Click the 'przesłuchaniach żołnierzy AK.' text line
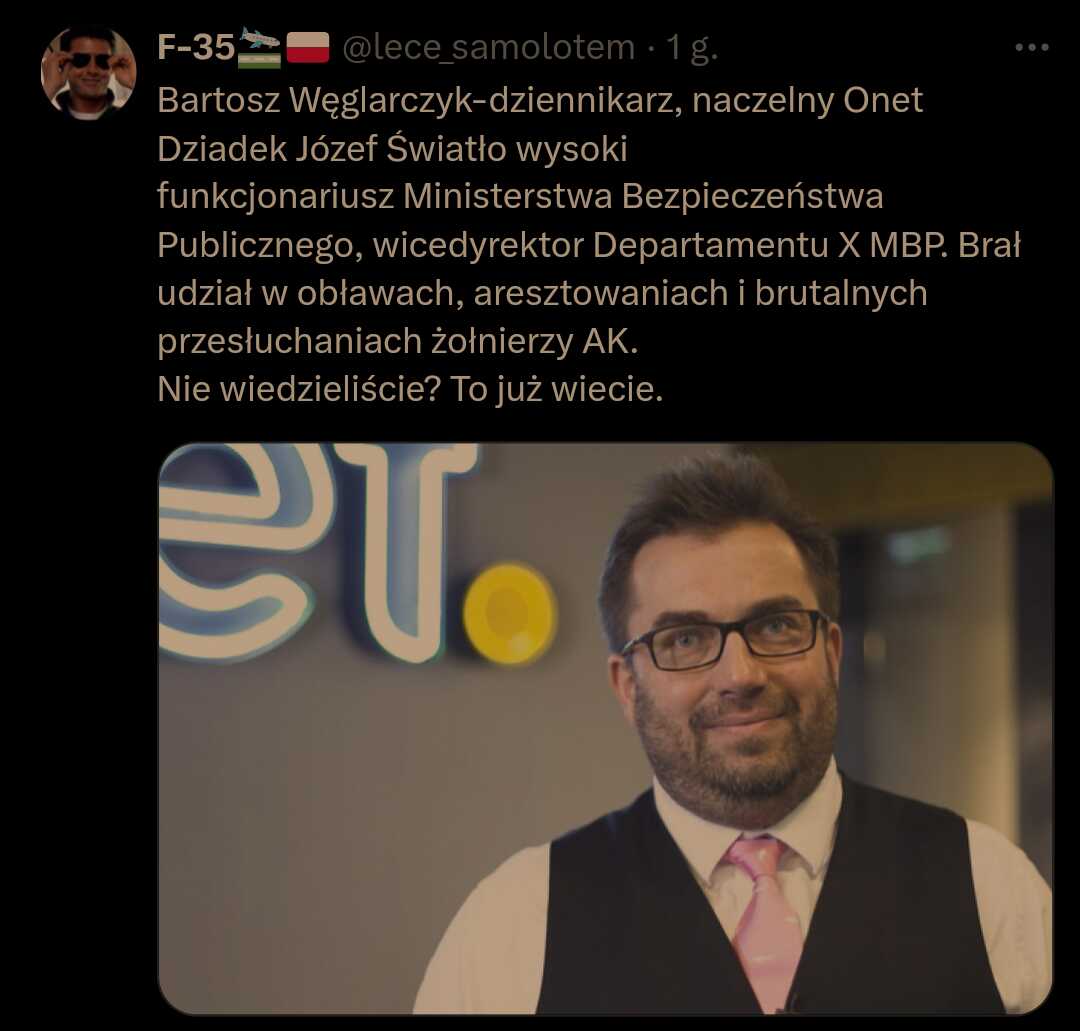Screen dimensions: 1080x1031 [397, 342]
